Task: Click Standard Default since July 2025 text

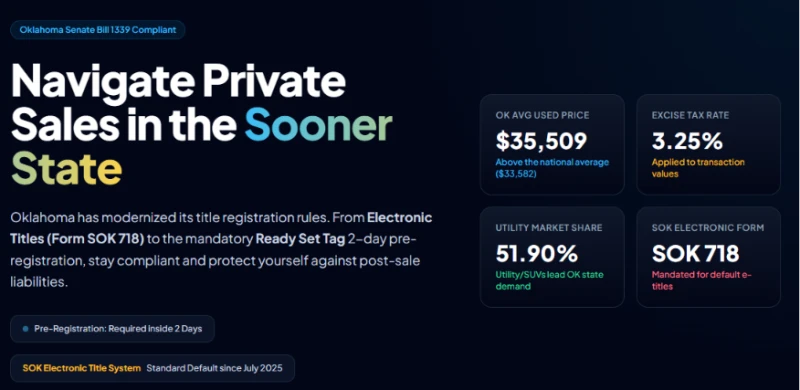Action: coord(214,368)
